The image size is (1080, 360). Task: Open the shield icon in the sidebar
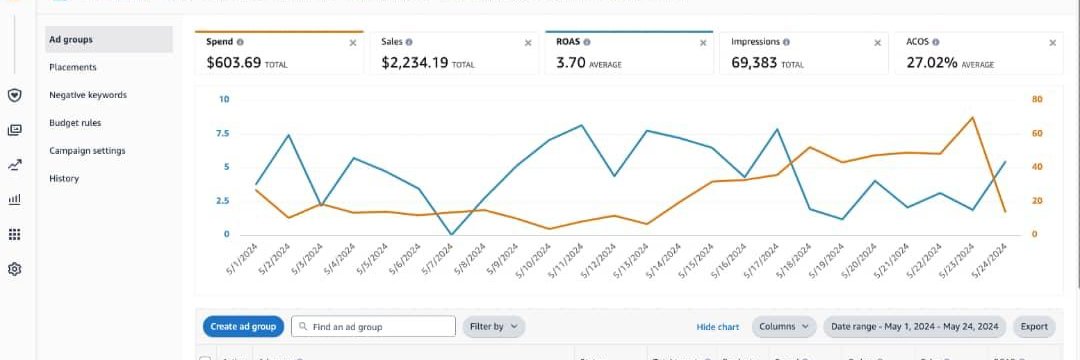pyautogui.click(x=14, y=95)
